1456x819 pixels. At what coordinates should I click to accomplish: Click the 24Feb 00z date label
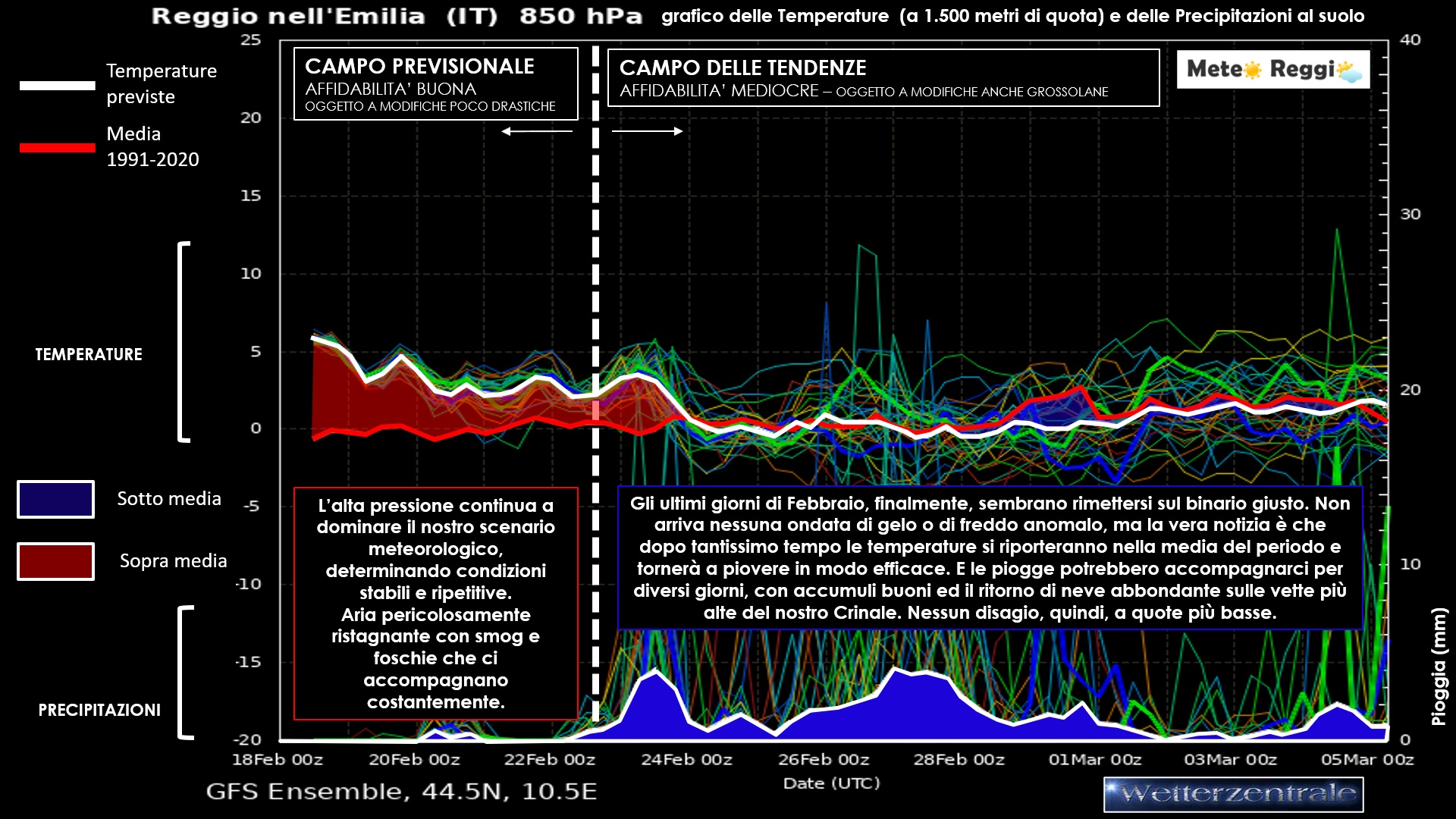pos(686,759)
